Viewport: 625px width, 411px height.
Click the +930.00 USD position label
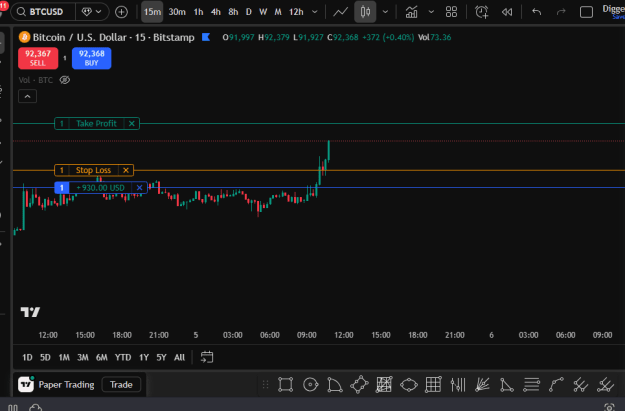(100, 188)
